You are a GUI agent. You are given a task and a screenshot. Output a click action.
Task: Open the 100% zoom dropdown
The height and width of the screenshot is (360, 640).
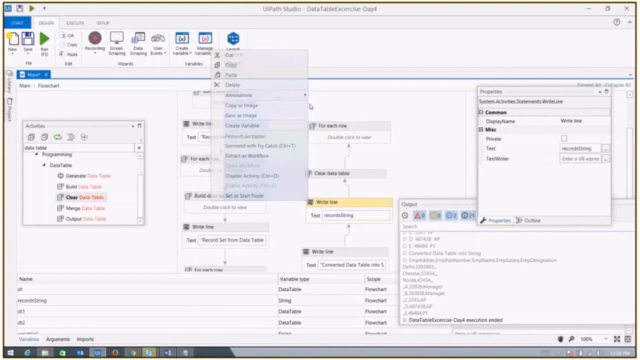click(606, 339)
